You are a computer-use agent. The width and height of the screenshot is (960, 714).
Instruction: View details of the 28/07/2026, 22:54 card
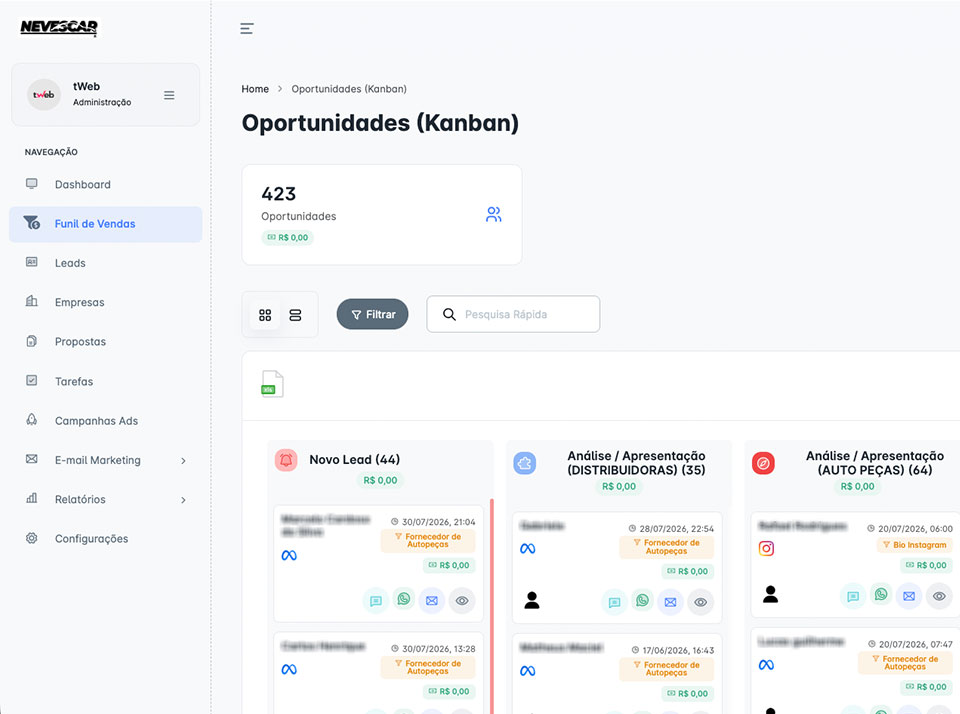(700, 603)
